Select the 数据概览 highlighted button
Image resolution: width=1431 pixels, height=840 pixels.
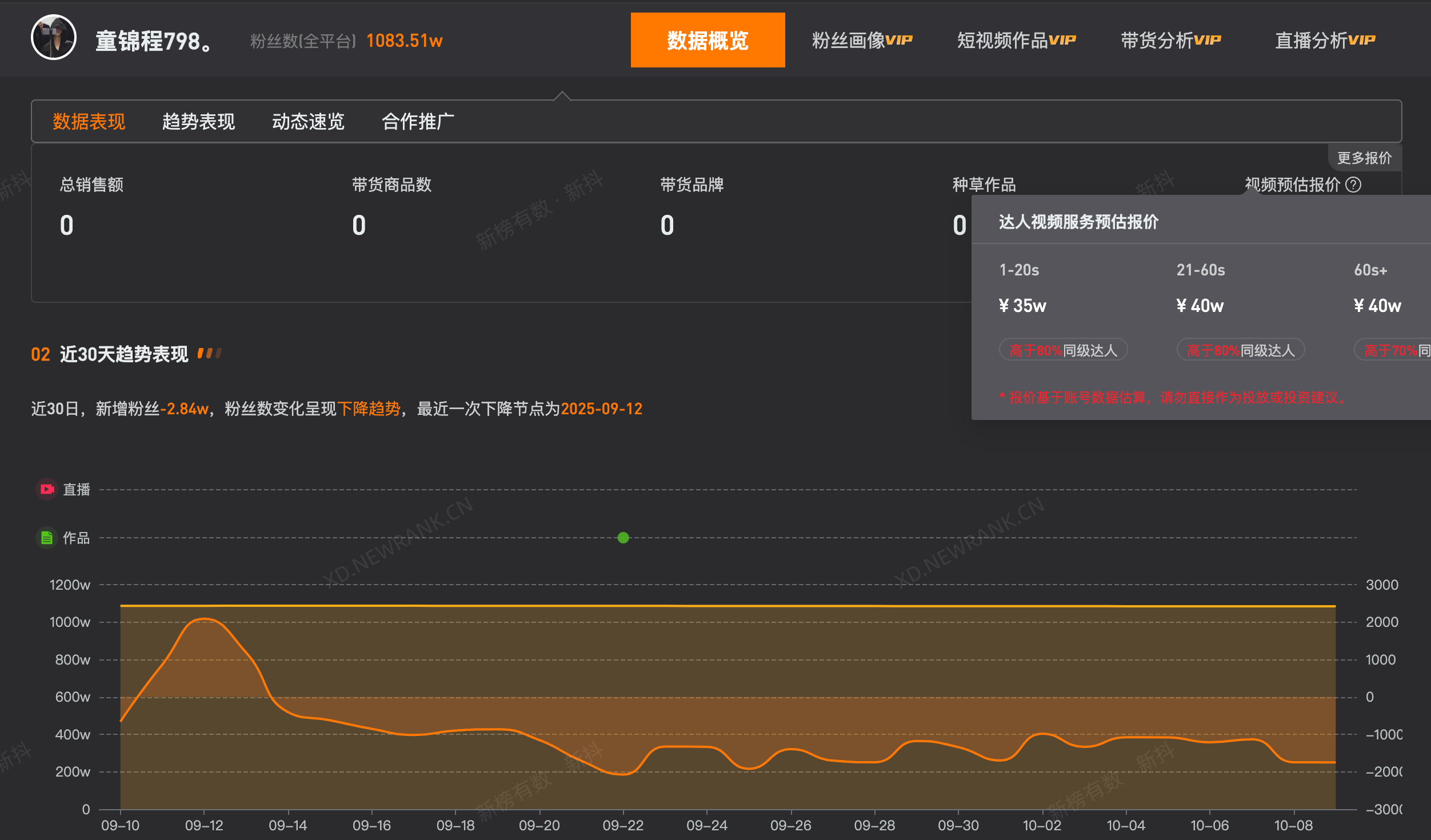707,39
